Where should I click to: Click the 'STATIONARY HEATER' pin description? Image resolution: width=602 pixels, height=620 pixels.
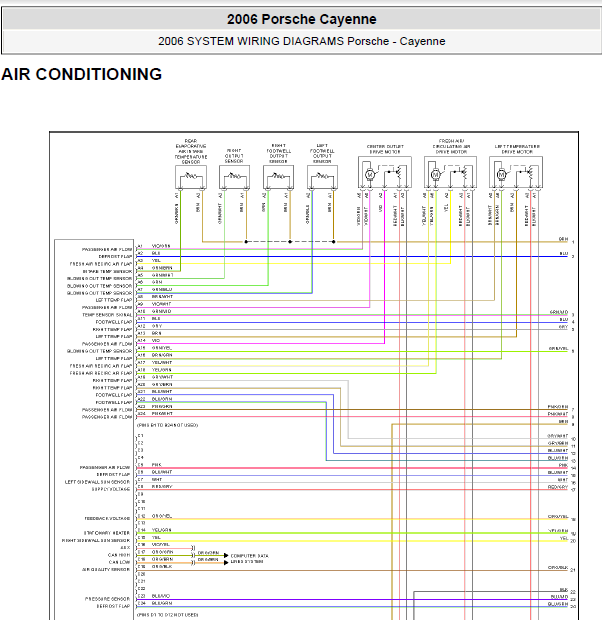tap(107, 533)
